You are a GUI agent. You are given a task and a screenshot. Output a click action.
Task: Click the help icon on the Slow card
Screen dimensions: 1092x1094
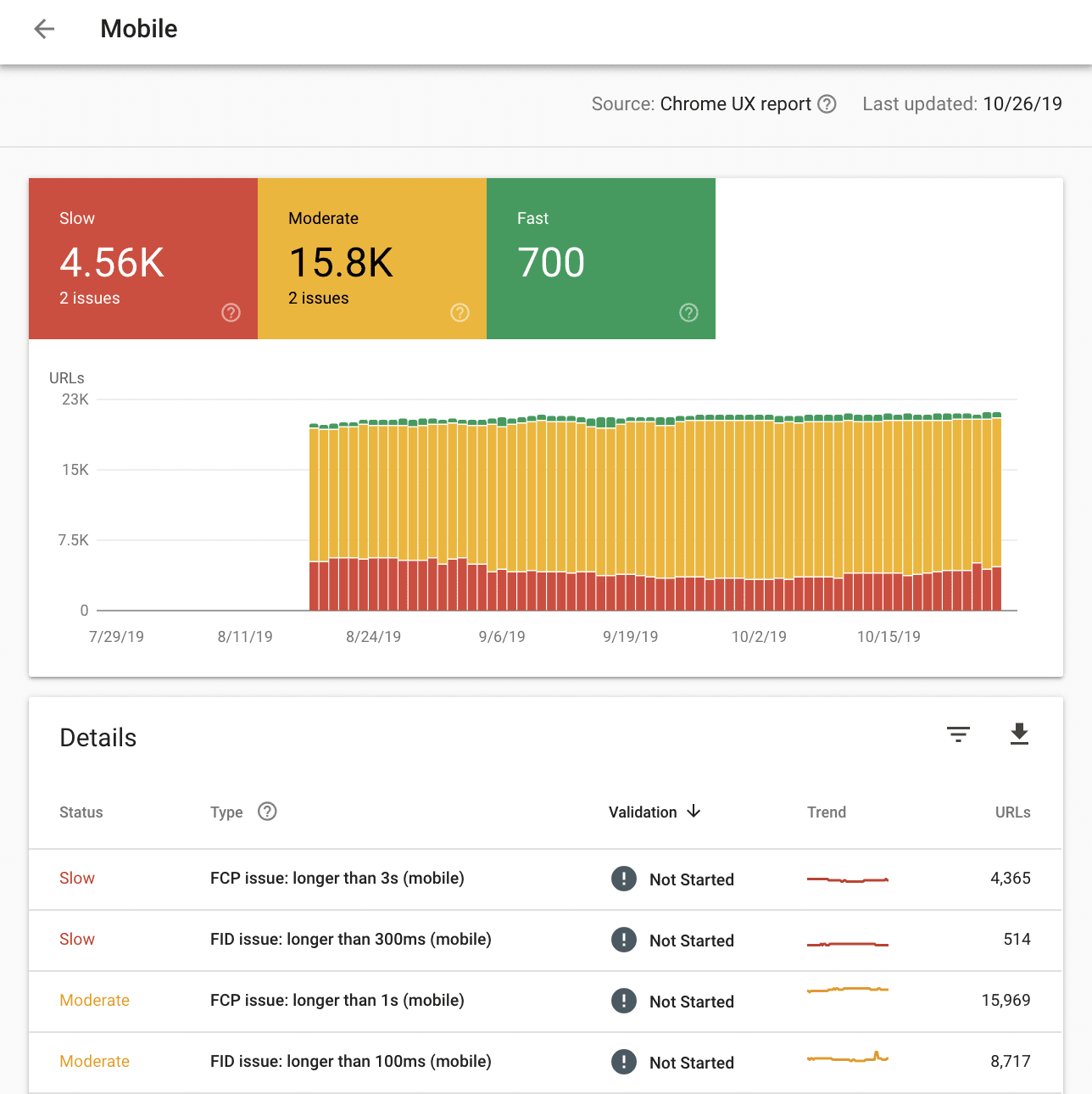click(x=231, y=312)
